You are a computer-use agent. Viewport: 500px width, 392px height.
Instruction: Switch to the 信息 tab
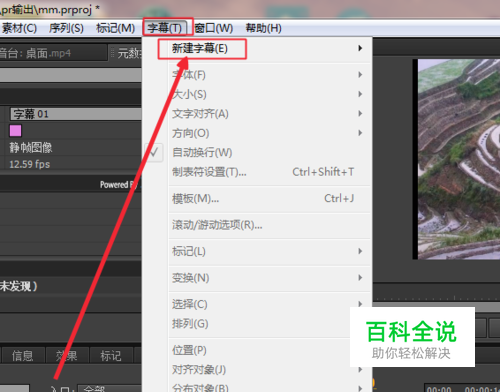[23, 356]
